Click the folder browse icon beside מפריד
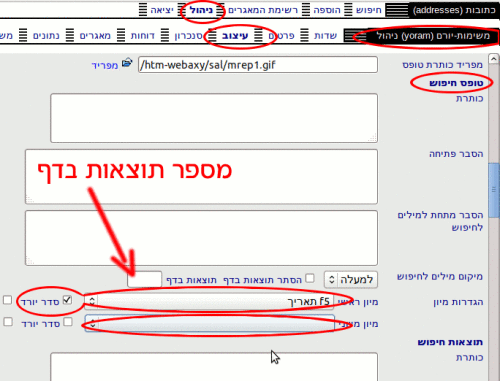 coord(127,63)
